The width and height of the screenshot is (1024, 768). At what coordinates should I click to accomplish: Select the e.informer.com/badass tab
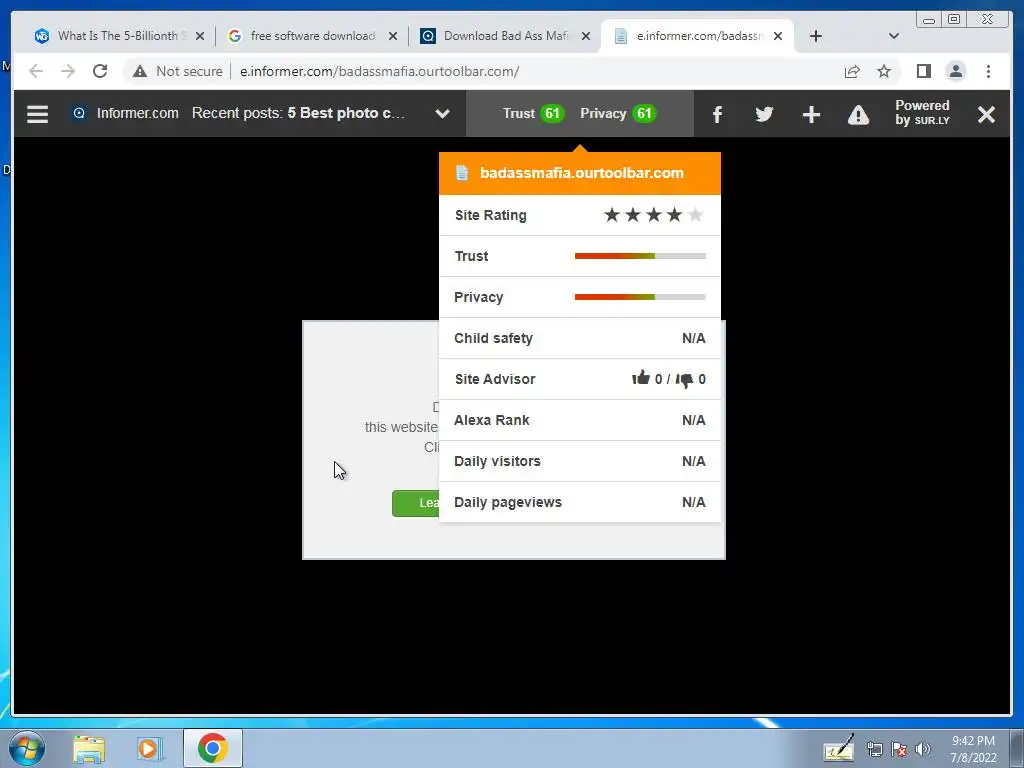tap(699, 36)
